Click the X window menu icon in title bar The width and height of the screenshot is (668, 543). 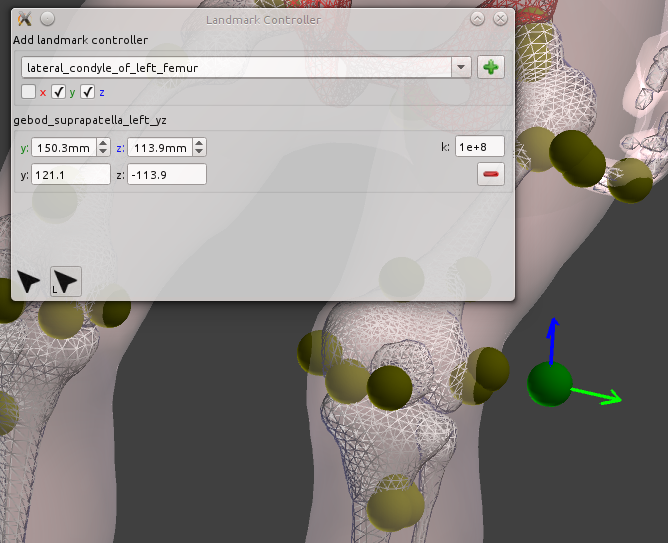[24, 19]
